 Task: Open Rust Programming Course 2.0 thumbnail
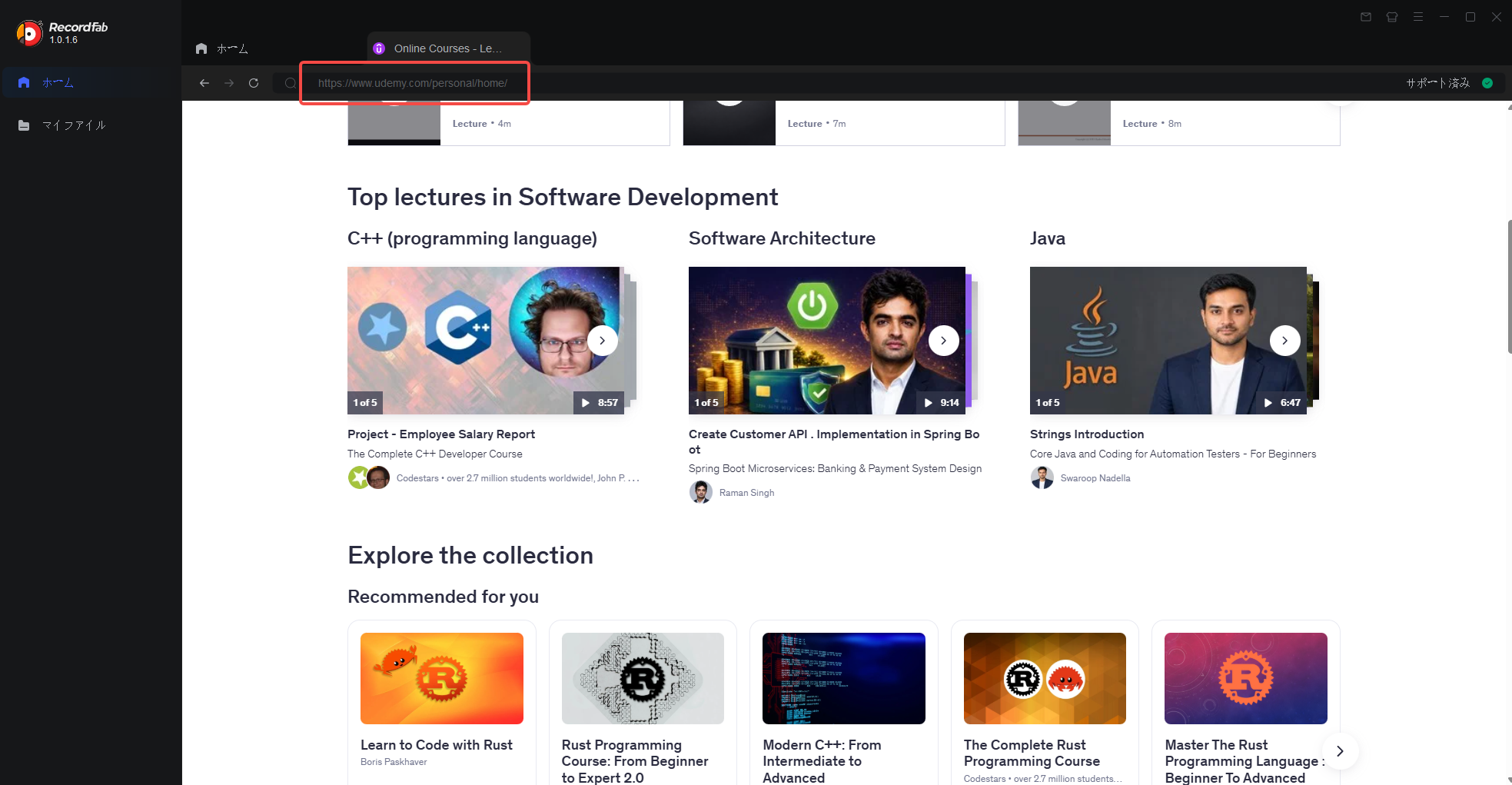pyautogui.click(x=643, y=678)
